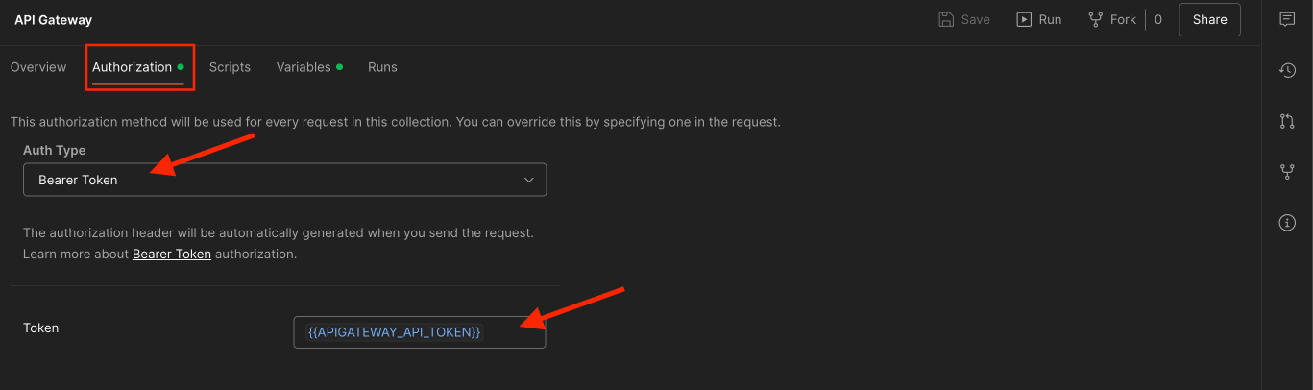
Task: Expand Auth Type using the chevron arrow
Action: pos(529,180)
